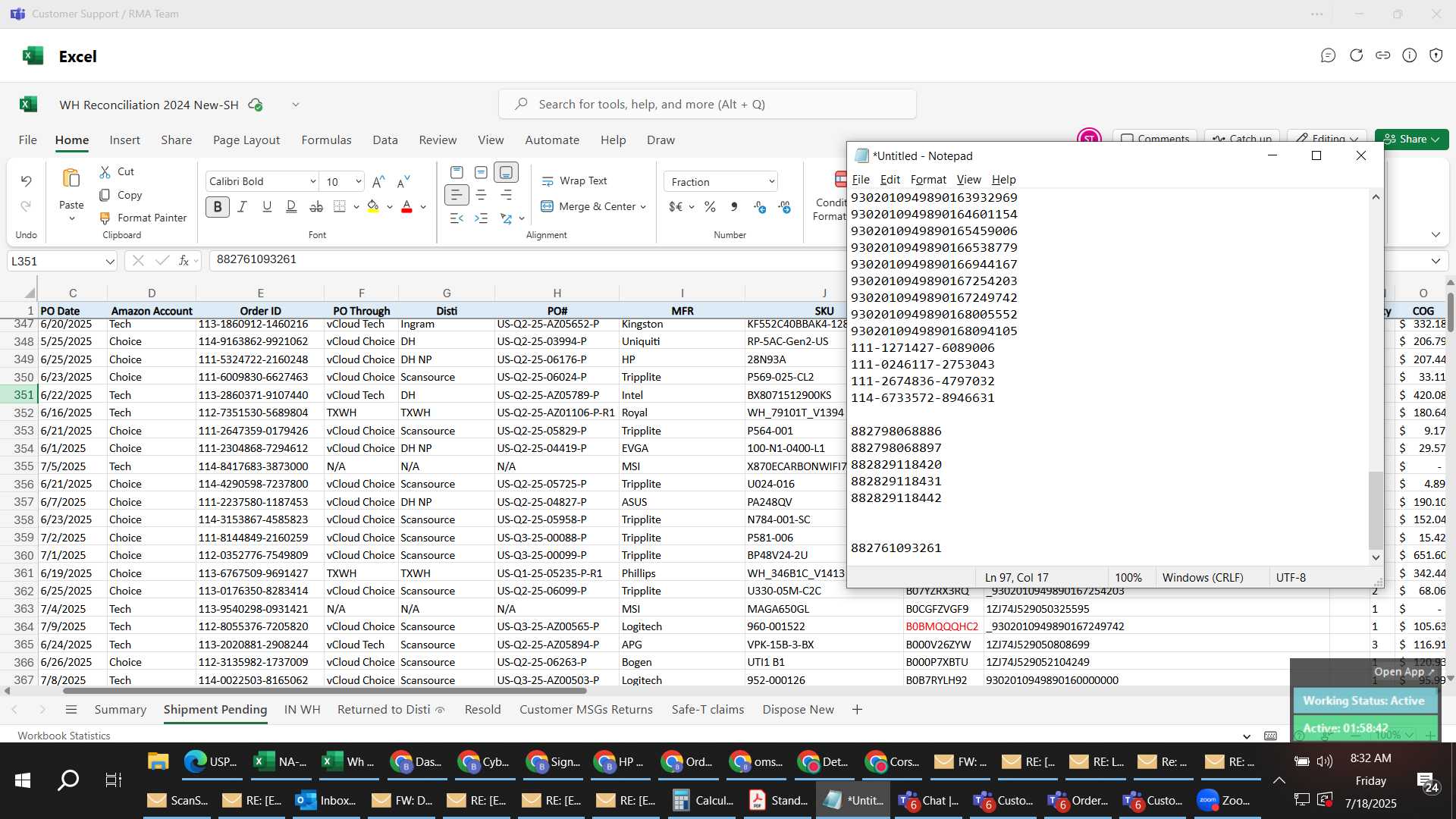The image size is (1456, 819).
Task: Switch to the Formulas ribbon tab
Action: coord(326,140)
